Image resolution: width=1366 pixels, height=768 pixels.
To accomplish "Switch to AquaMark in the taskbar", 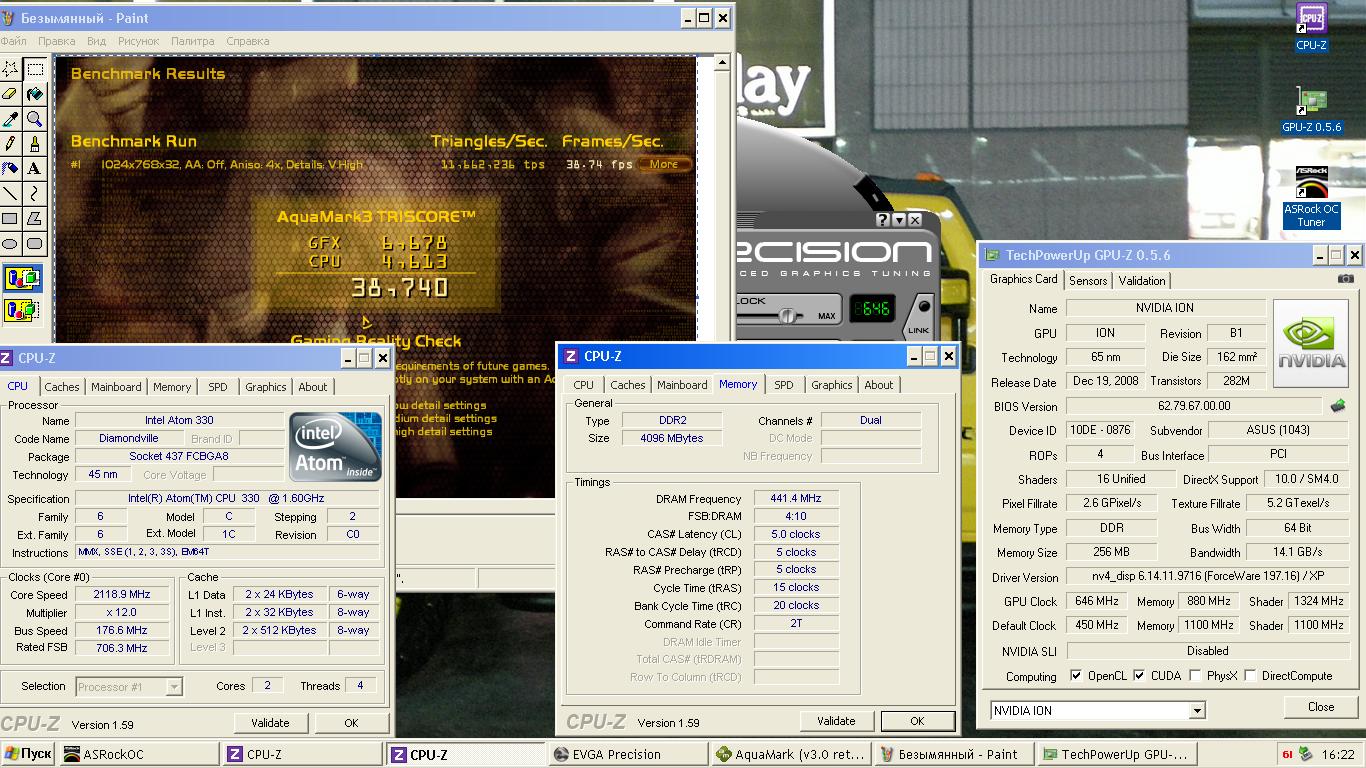I will point(790,755).
